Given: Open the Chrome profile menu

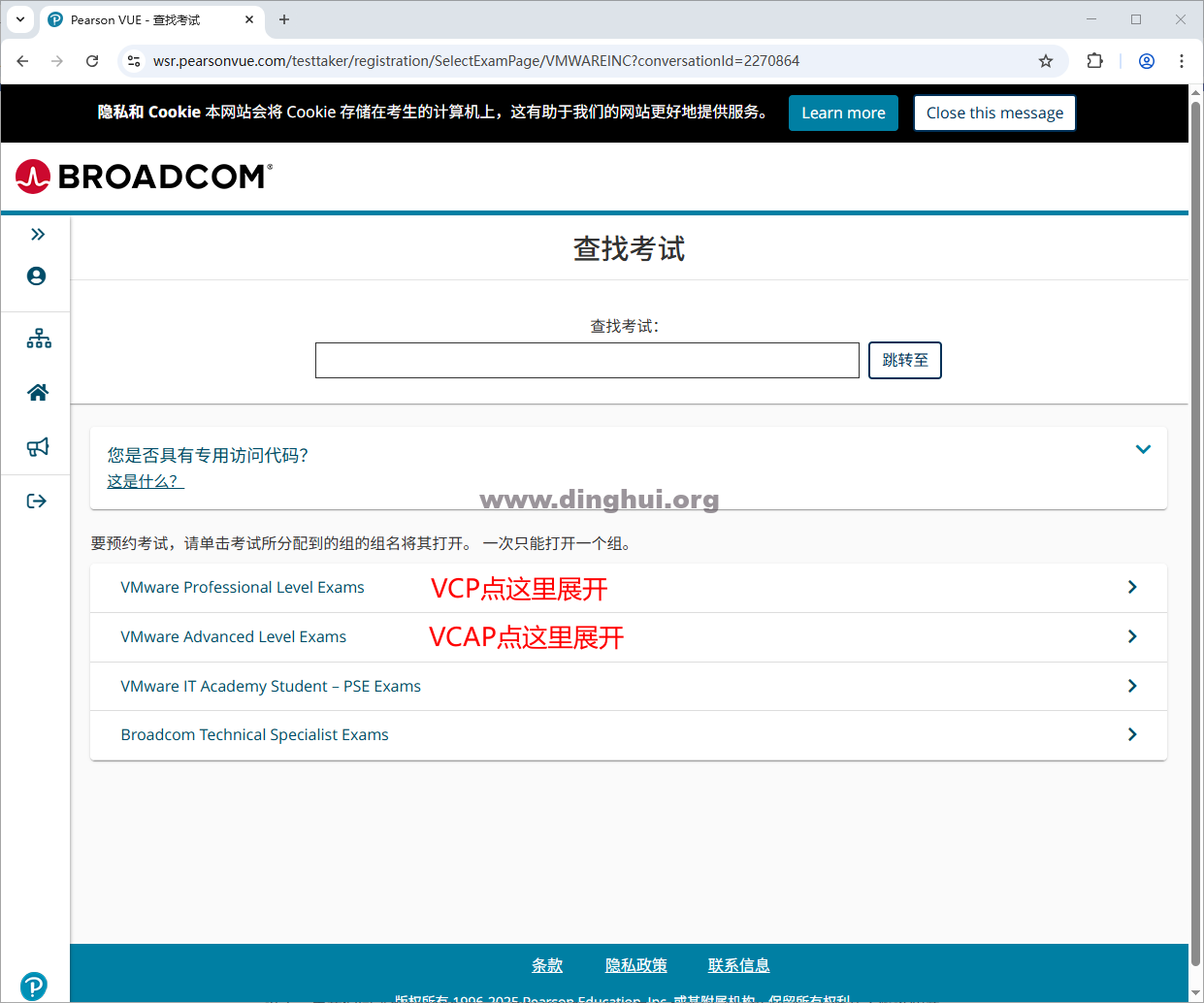Looking at the screenshot, I should point(1147,61).
